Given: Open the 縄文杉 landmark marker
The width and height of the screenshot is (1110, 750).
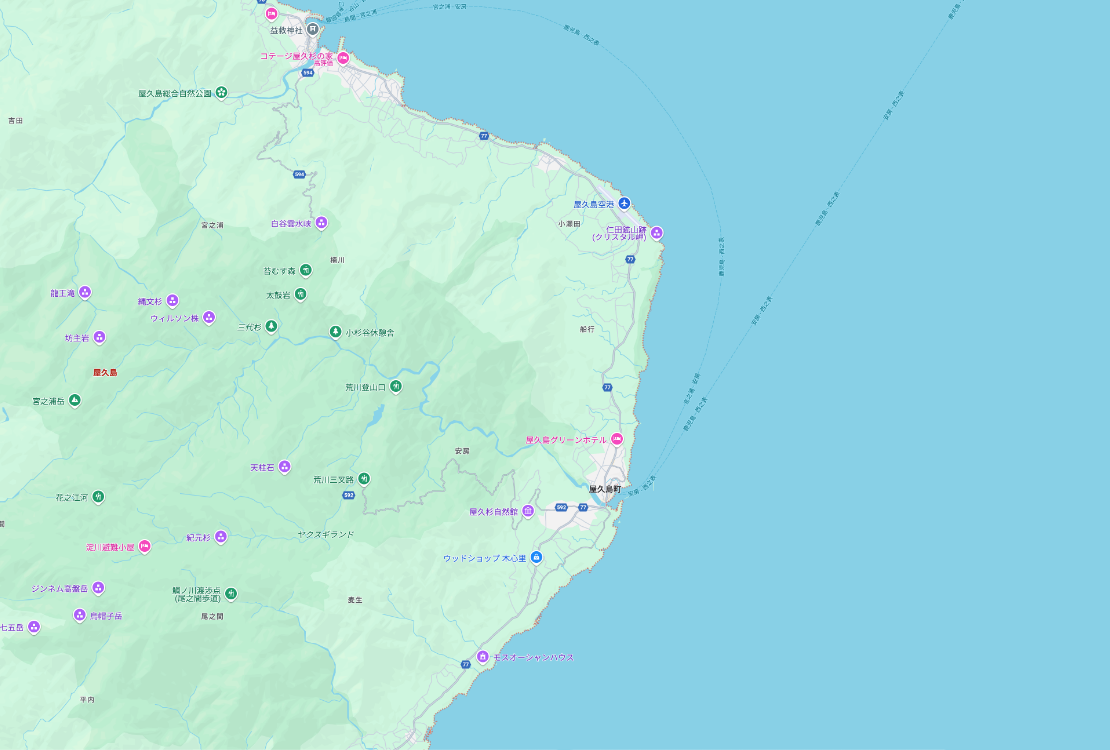Looking at the screenshot, I should pyautogui.click(x=172, y=300).
